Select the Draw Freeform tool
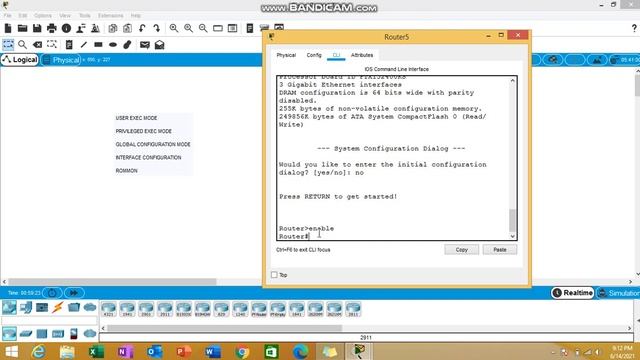The height and width of the screenshot is (360, 640). (x=127, y=44)
